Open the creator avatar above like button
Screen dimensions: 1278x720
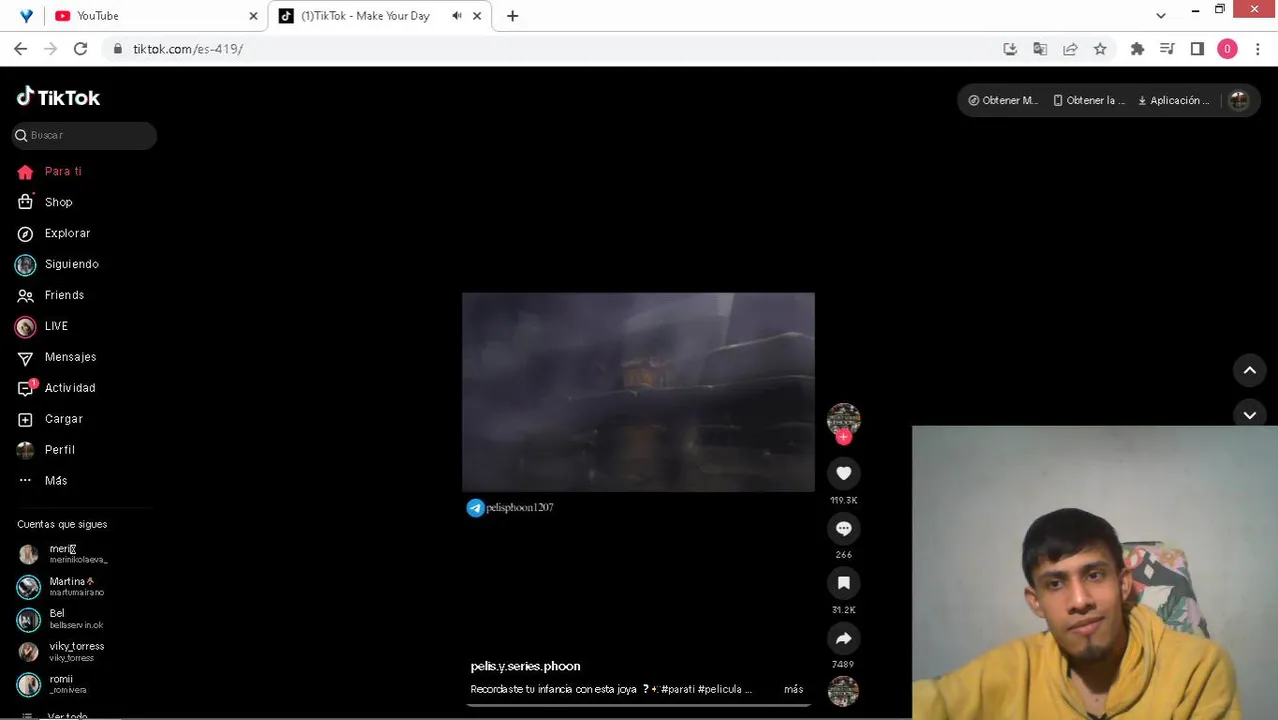click(843, 418)
